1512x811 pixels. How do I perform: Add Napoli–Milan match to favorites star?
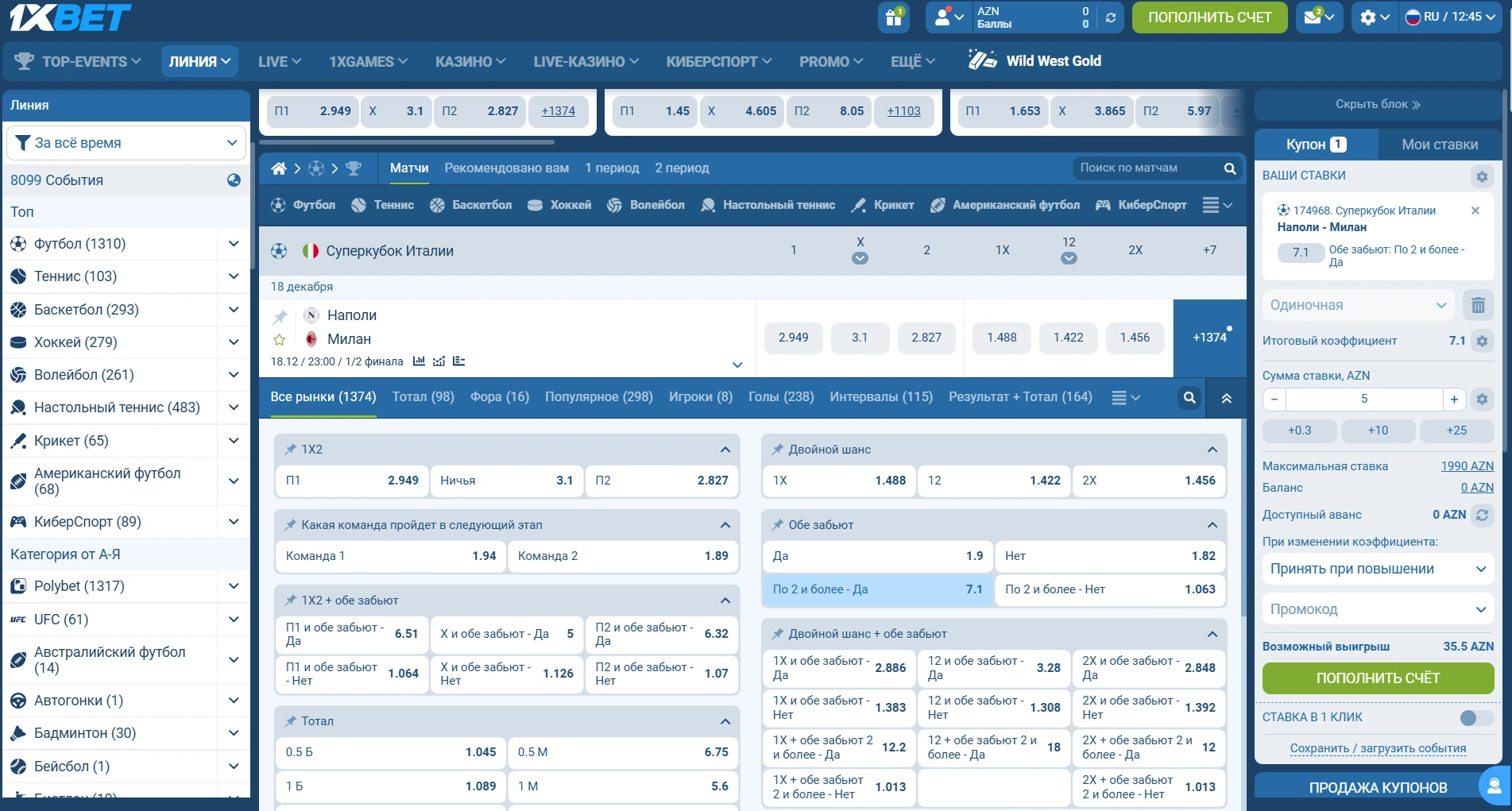pos(280,340)
